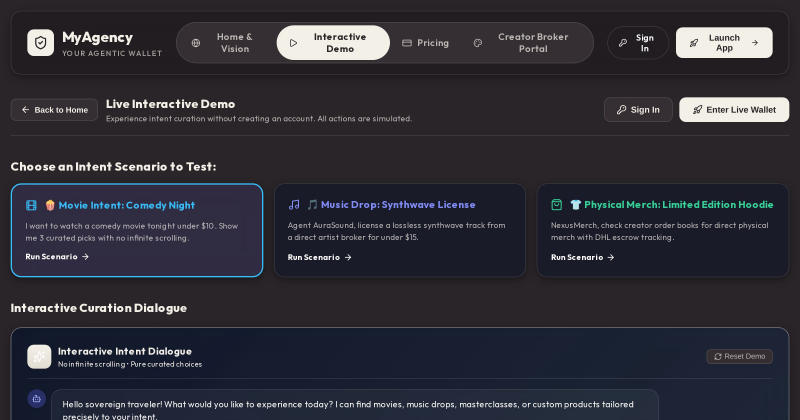Click Enter Live Wallet button

734,110
